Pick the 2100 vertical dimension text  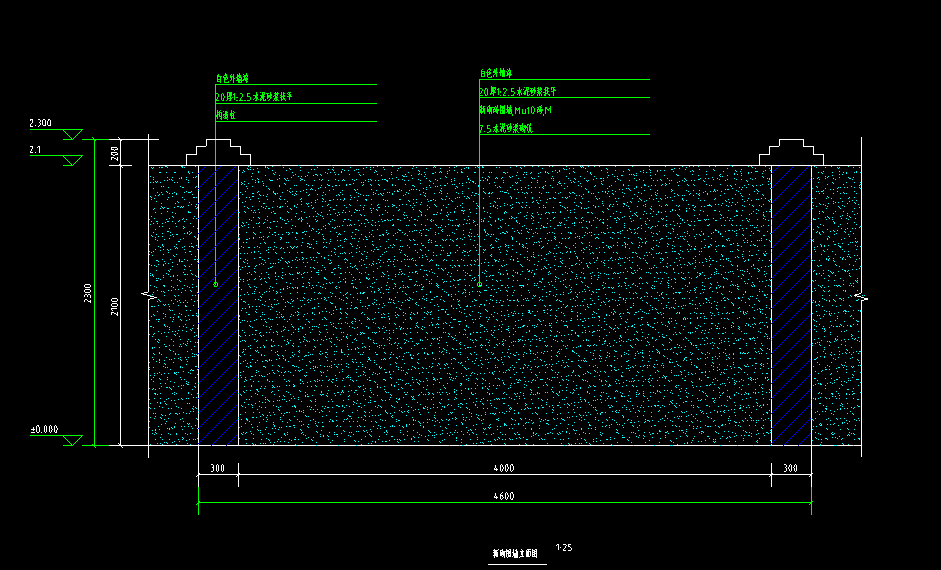(115, 307)
